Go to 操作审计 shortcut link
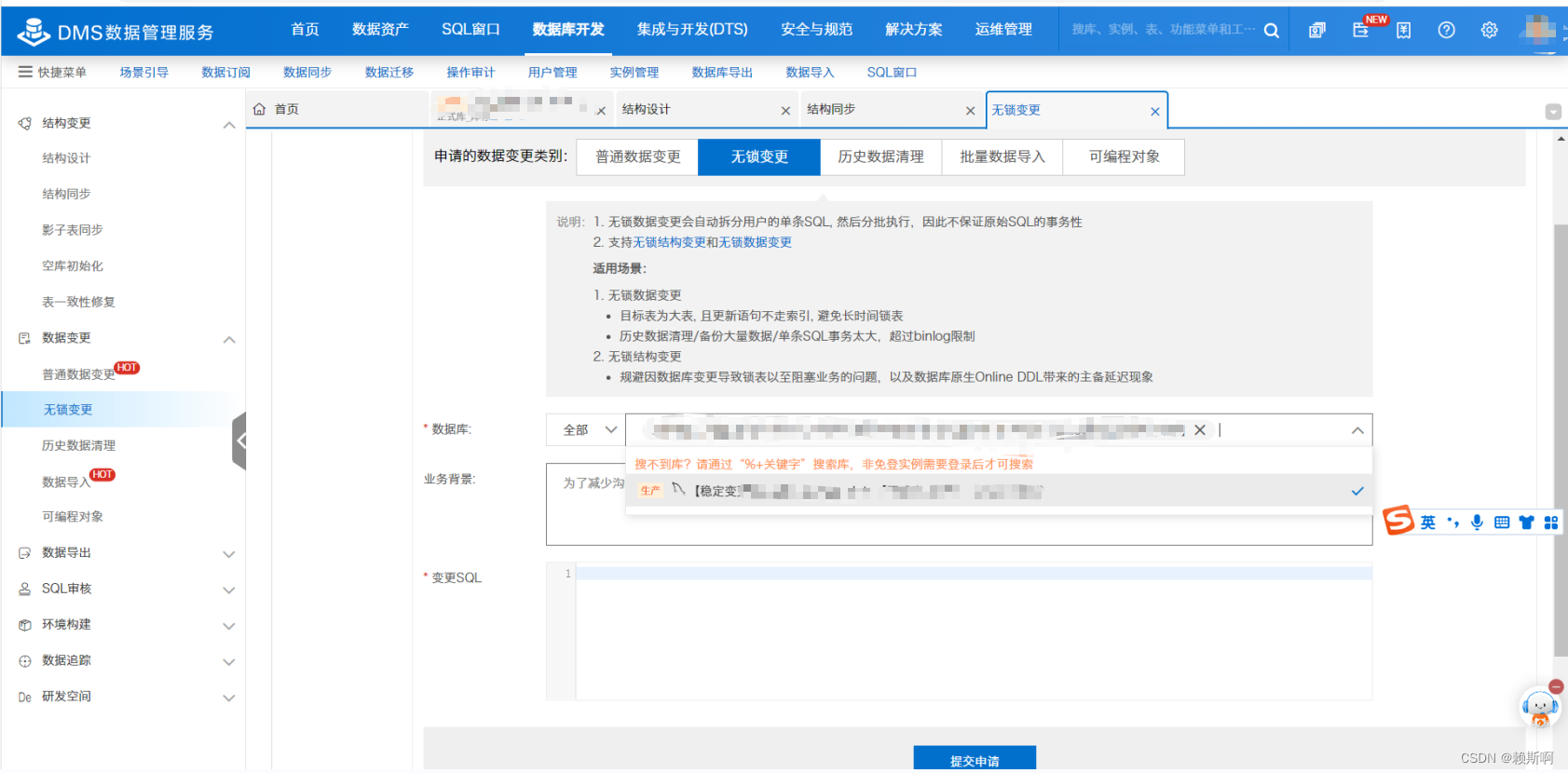This screenshot has width=1568, height=773. [470, 72]
